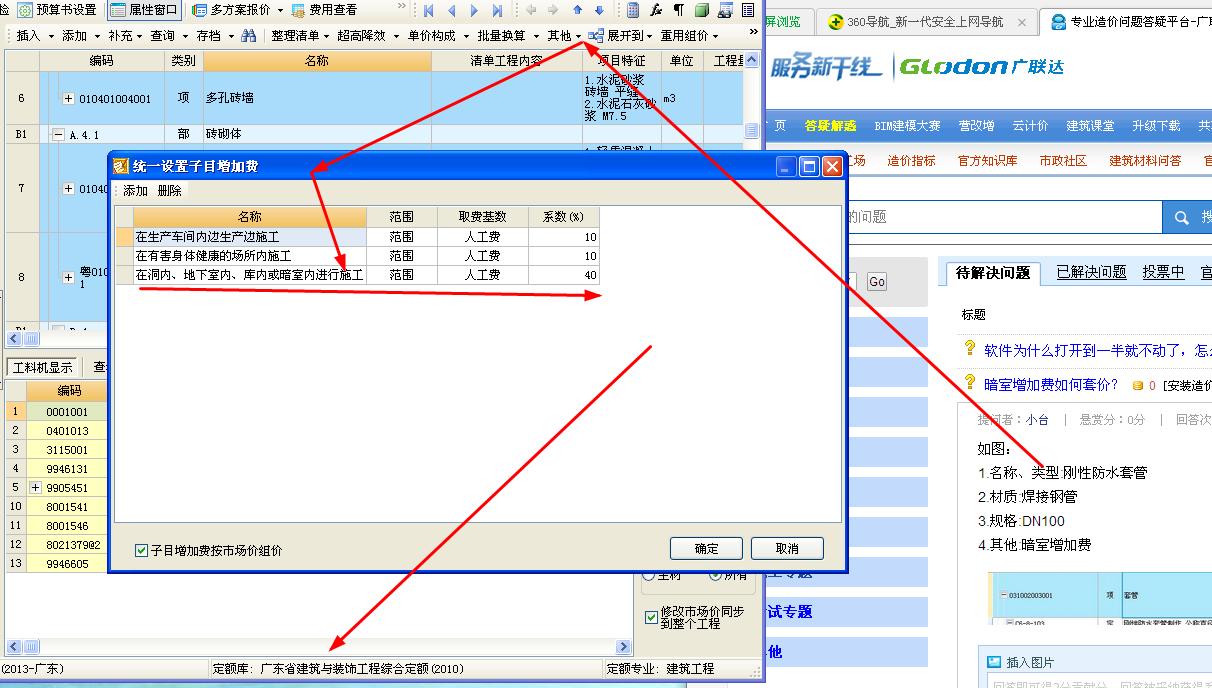Toggle 修改市场价同步到整个工程 checkbox
The width and height of the screenshot is (1212, 688).
click(x=650, y=617)
